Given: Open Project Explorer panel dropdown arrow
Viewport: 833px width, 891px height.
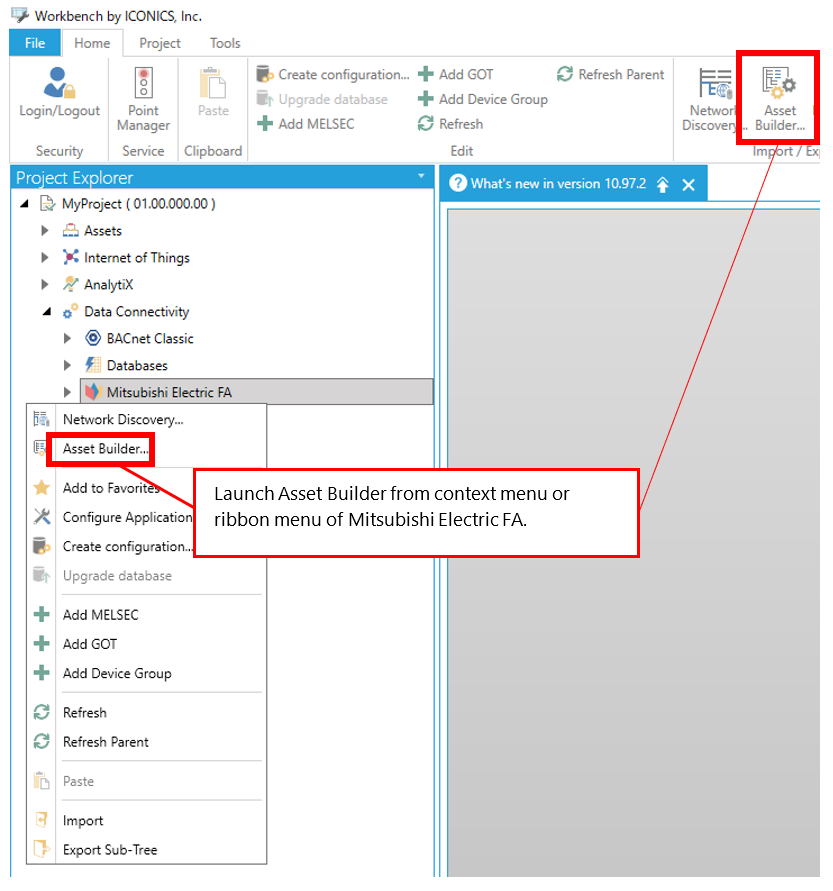Looking at the screenshot, I should (421, 176).
